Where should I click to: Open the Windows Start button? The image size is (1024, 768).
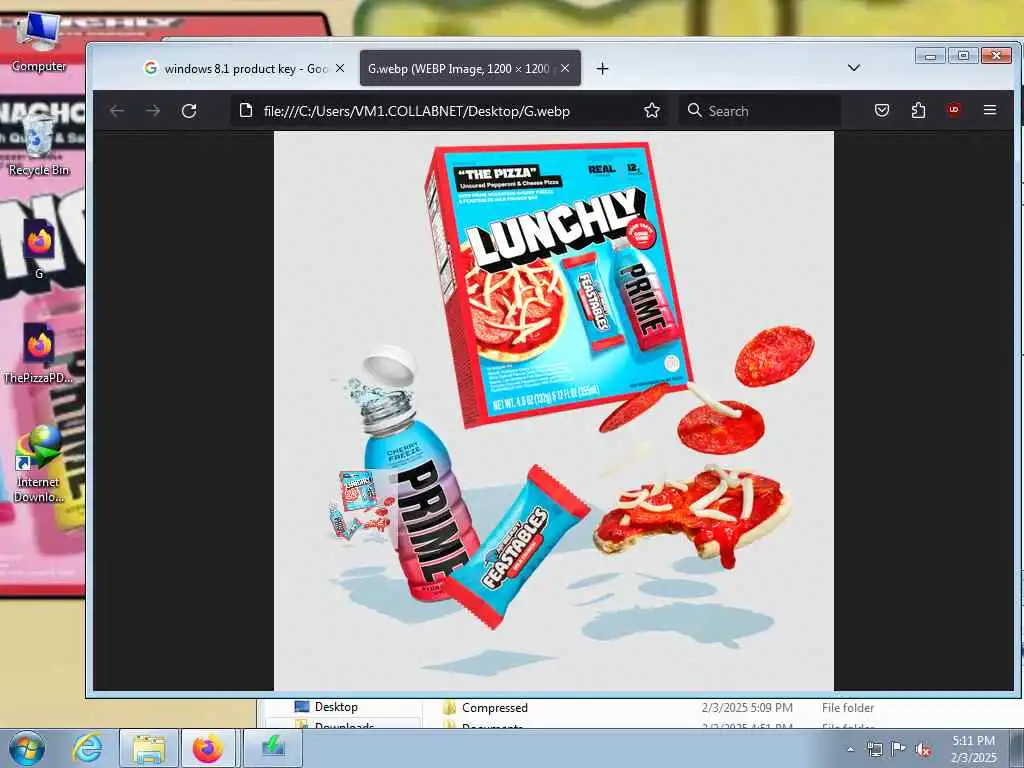27,748
